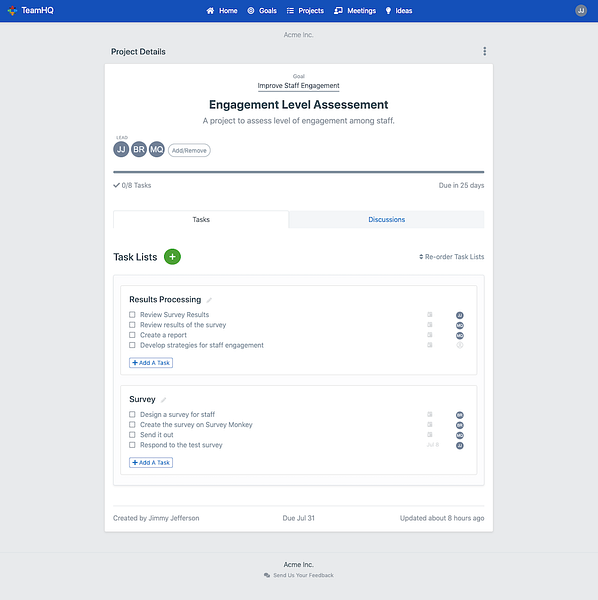This screenshot has height=600, width=598.
Task: Click the project description text
Action: [298, 121]
